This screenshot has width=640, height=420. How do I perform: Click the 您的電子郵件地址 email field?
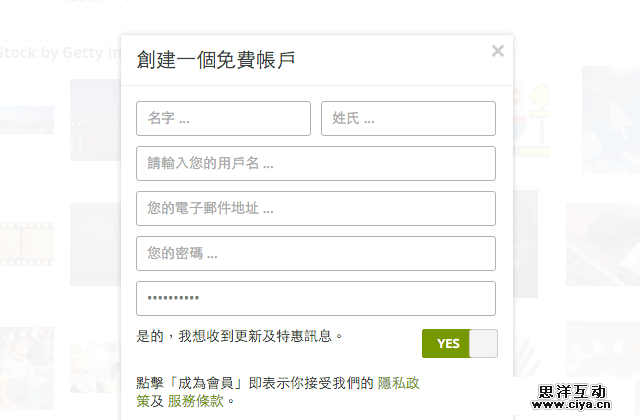pos(316,208)
